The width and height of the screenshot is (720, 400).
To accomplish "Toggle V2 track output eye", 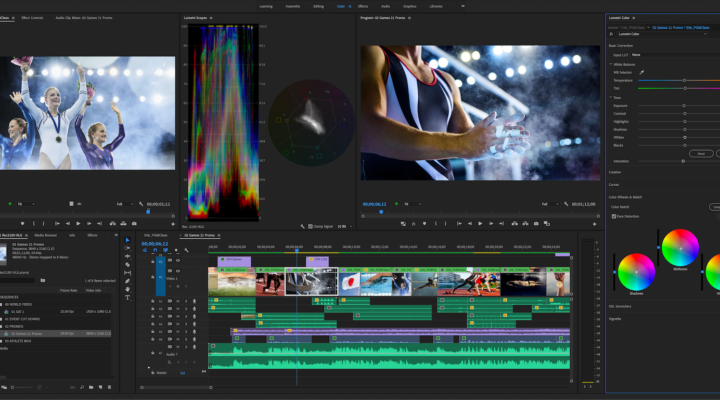I will tap(178, 261).
